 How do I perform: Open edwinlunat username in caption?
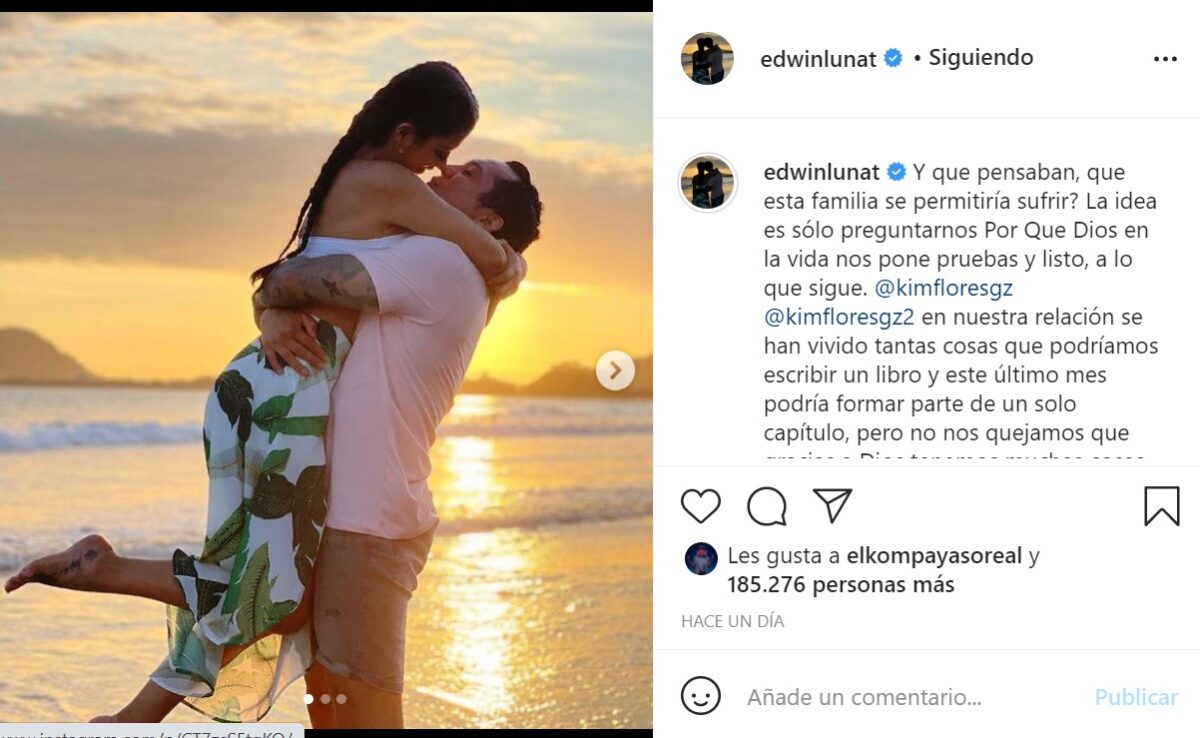pos(820,172)
